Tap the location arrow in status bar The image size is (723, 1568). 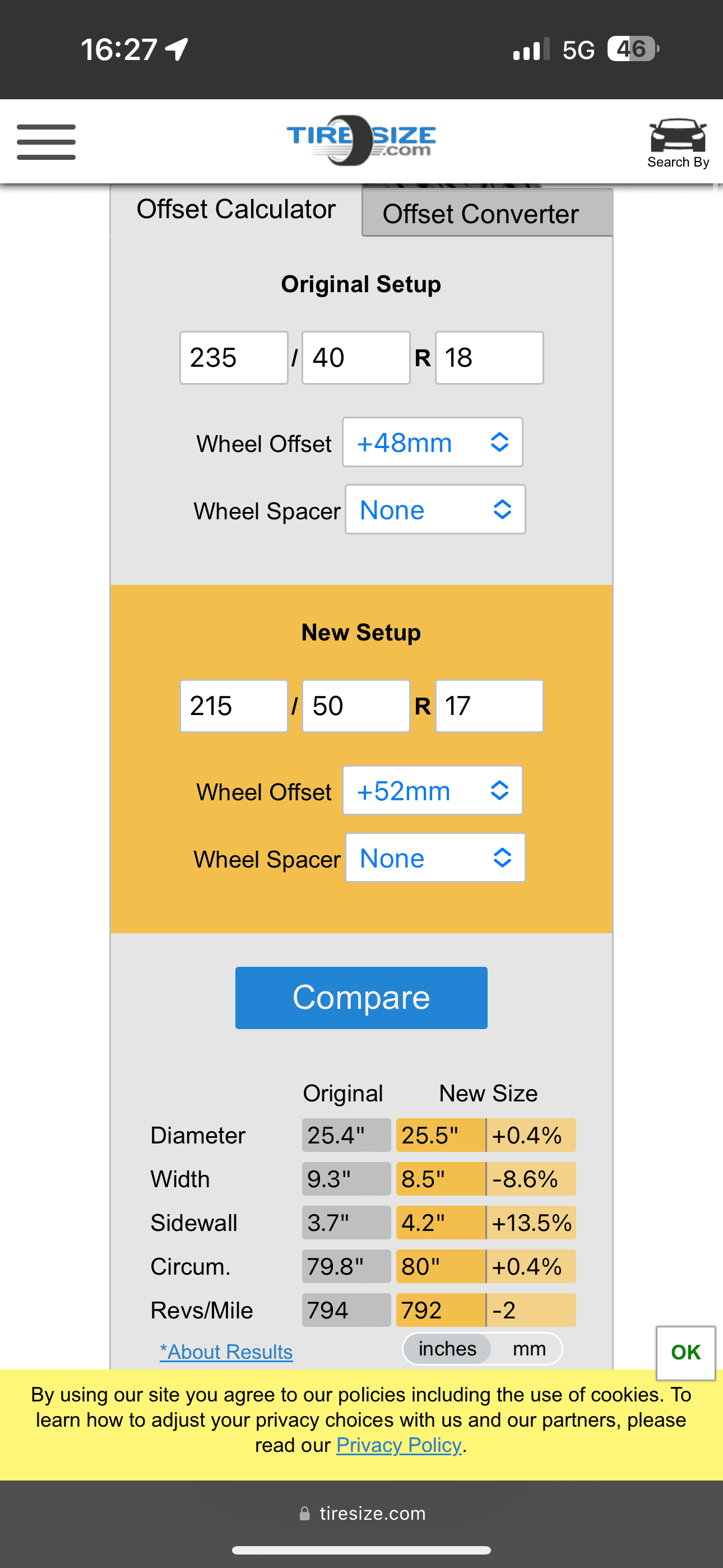point(177,49)
